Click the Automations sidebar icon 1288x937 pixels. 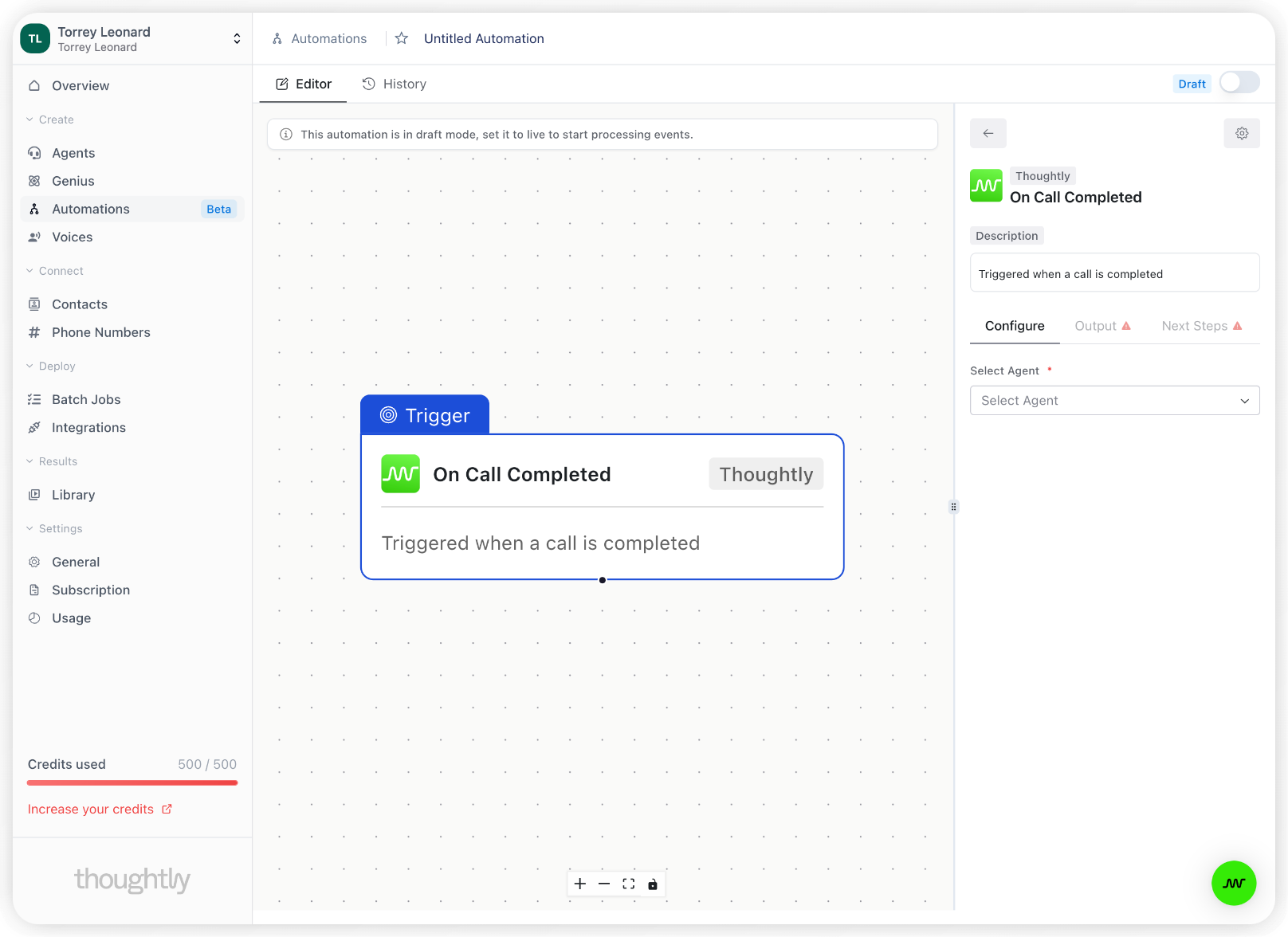coord(34,209)
